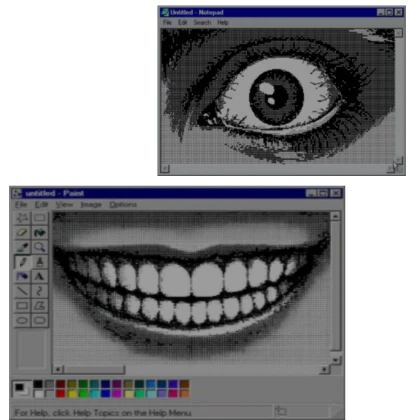Choose the hot pink crimson swatch
Image resolution: width=420 pixels, height=420 pixels.
tap(173, 394)
